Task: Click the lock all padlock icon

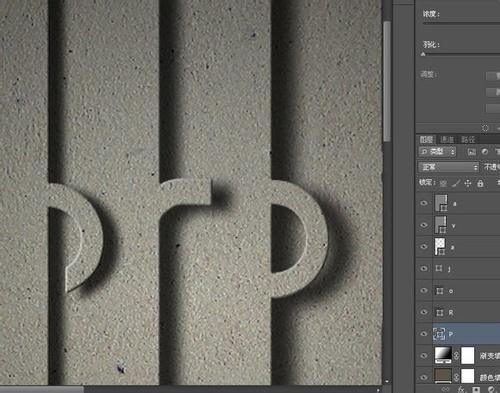Action: (480, 183)
